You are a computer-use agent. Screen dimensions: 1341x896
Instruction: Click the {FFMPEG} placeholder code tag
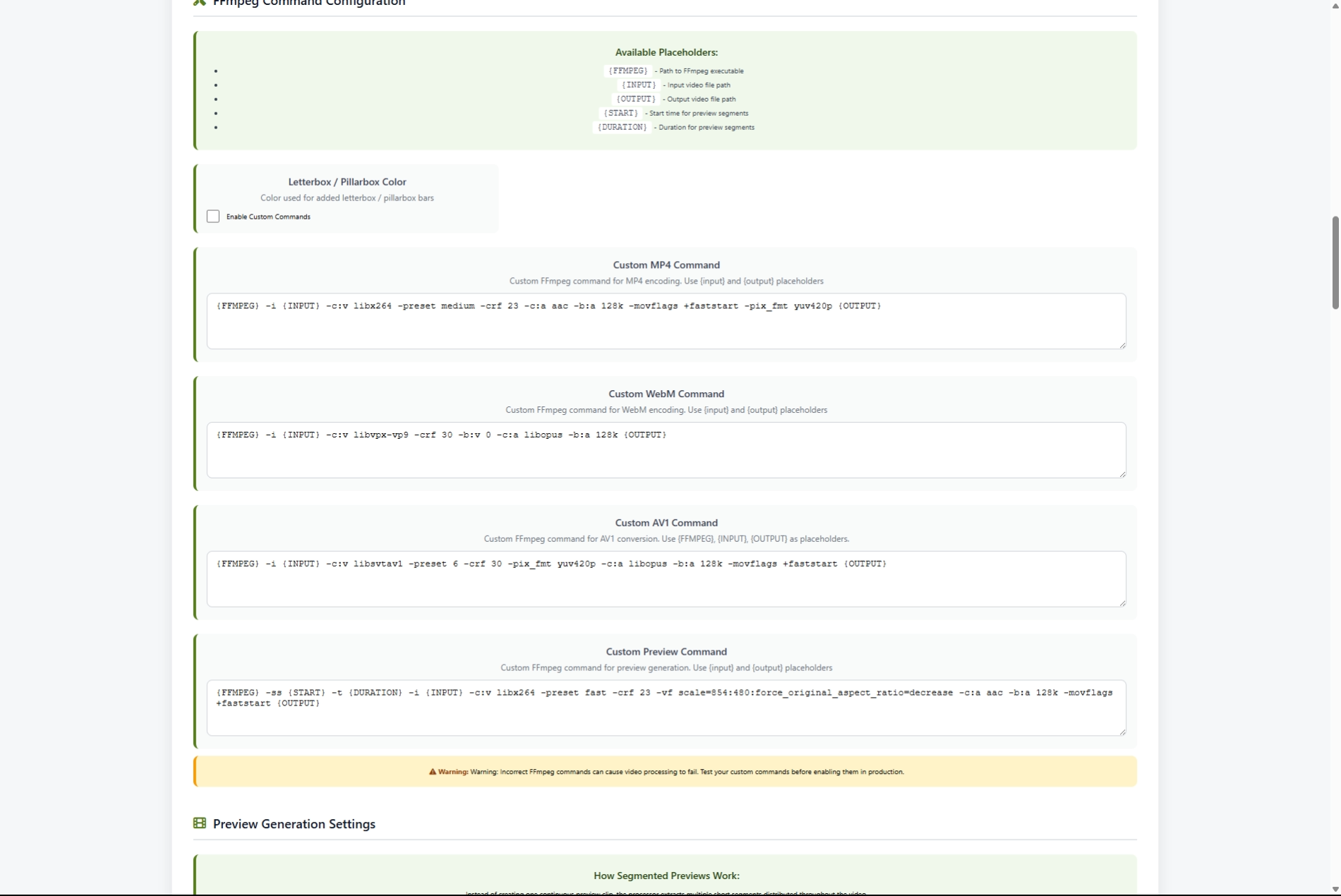coord(627,71)
